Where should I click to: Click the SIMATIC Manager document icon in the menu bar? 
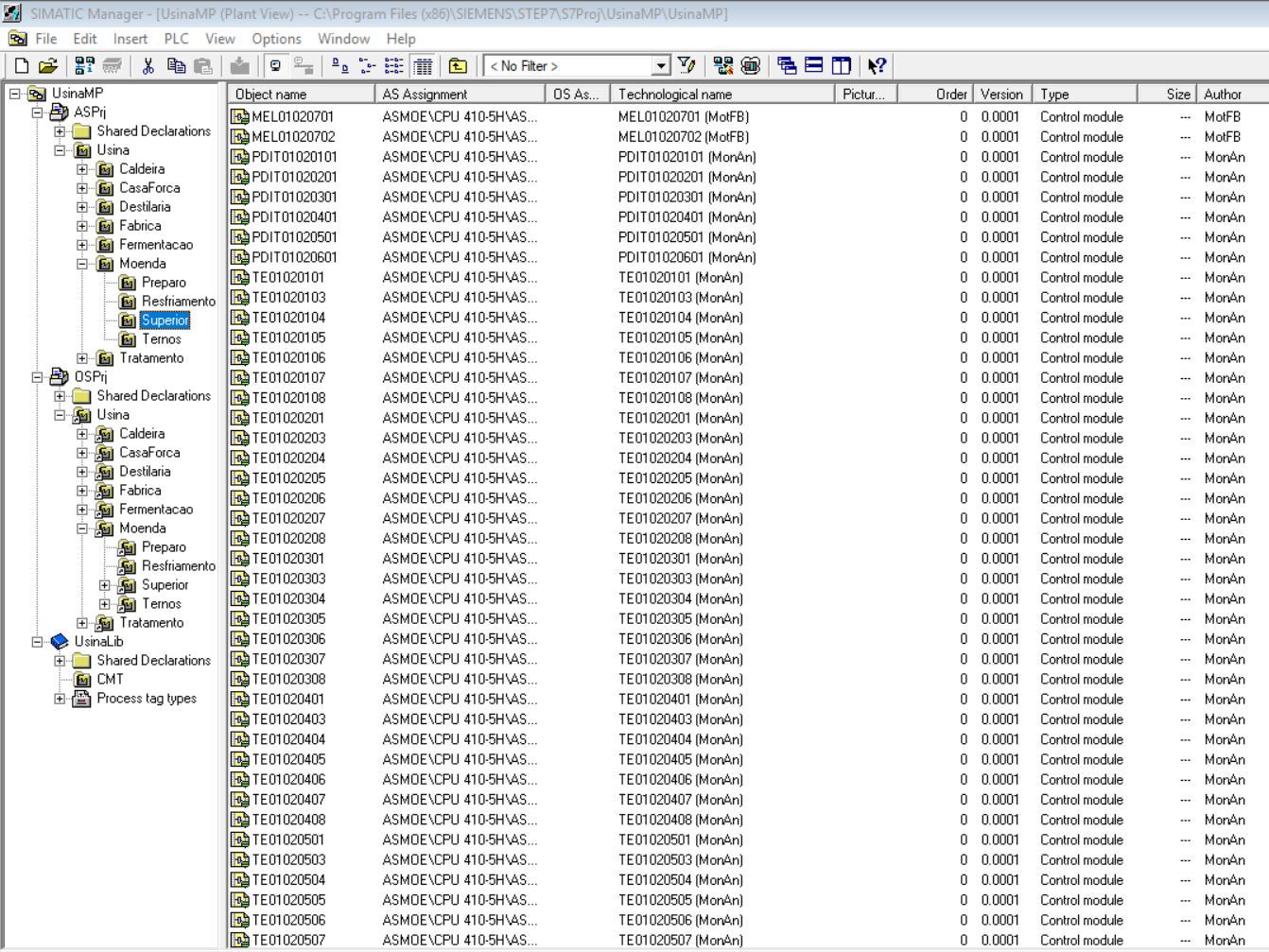tap(17, 39)
